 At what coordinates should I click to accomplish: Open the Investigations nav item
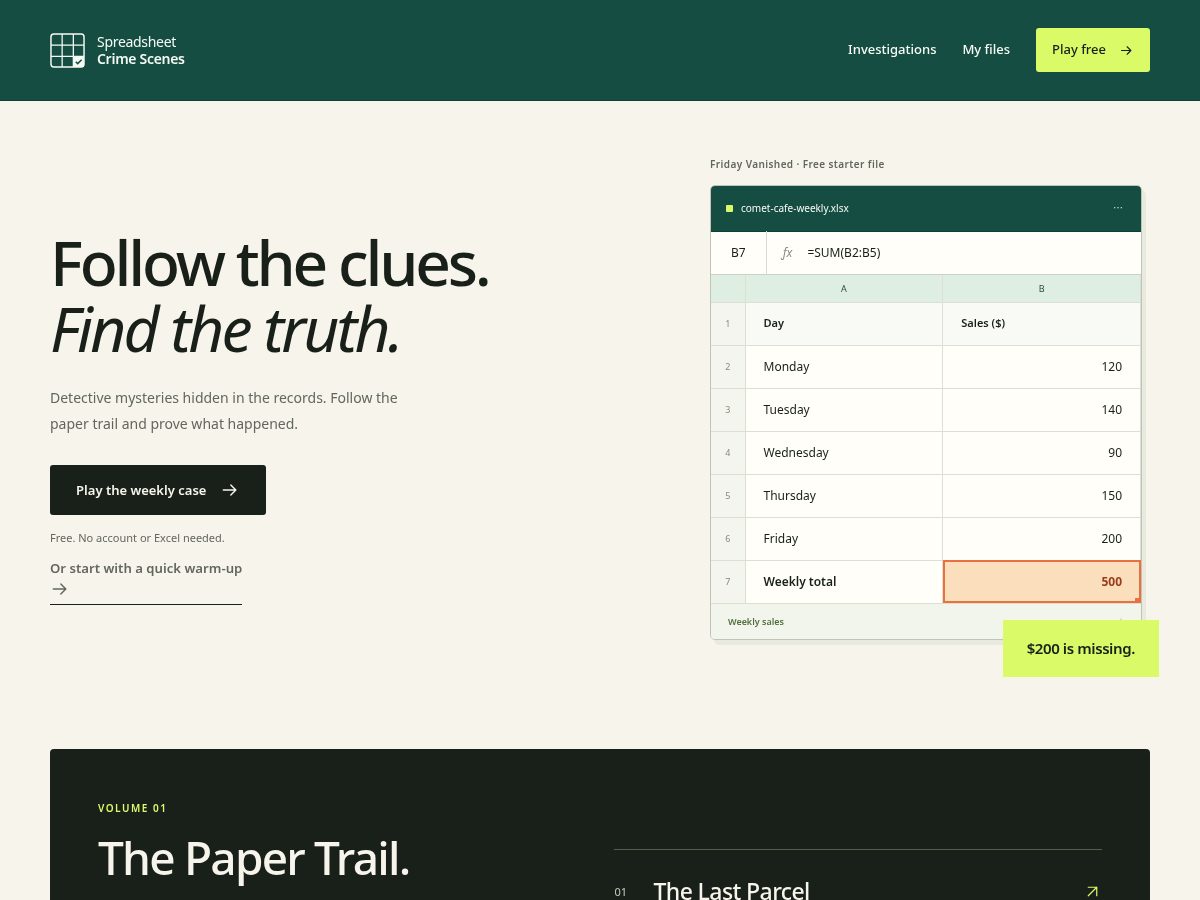pos(892,50)
